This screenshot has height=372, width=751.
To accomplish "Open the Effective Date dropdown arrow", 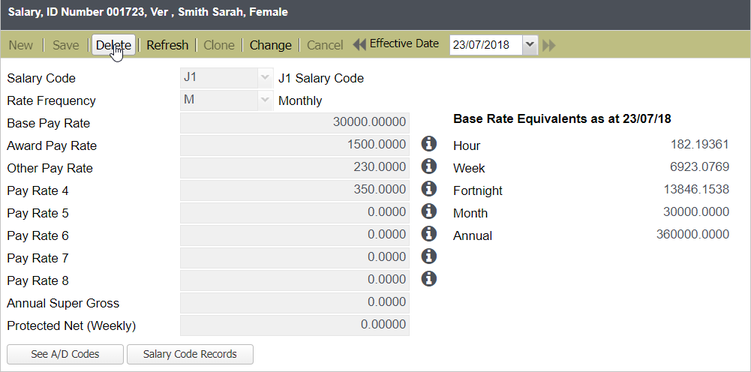I will (x=529, y=45).
